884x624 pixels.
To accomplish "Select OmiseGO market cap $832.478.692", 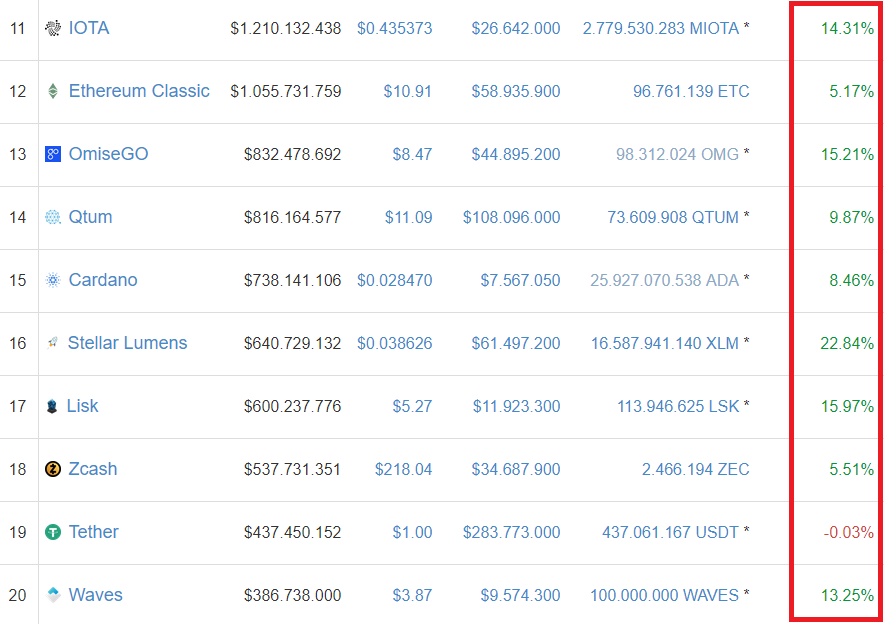I will (x=293, y=154).
